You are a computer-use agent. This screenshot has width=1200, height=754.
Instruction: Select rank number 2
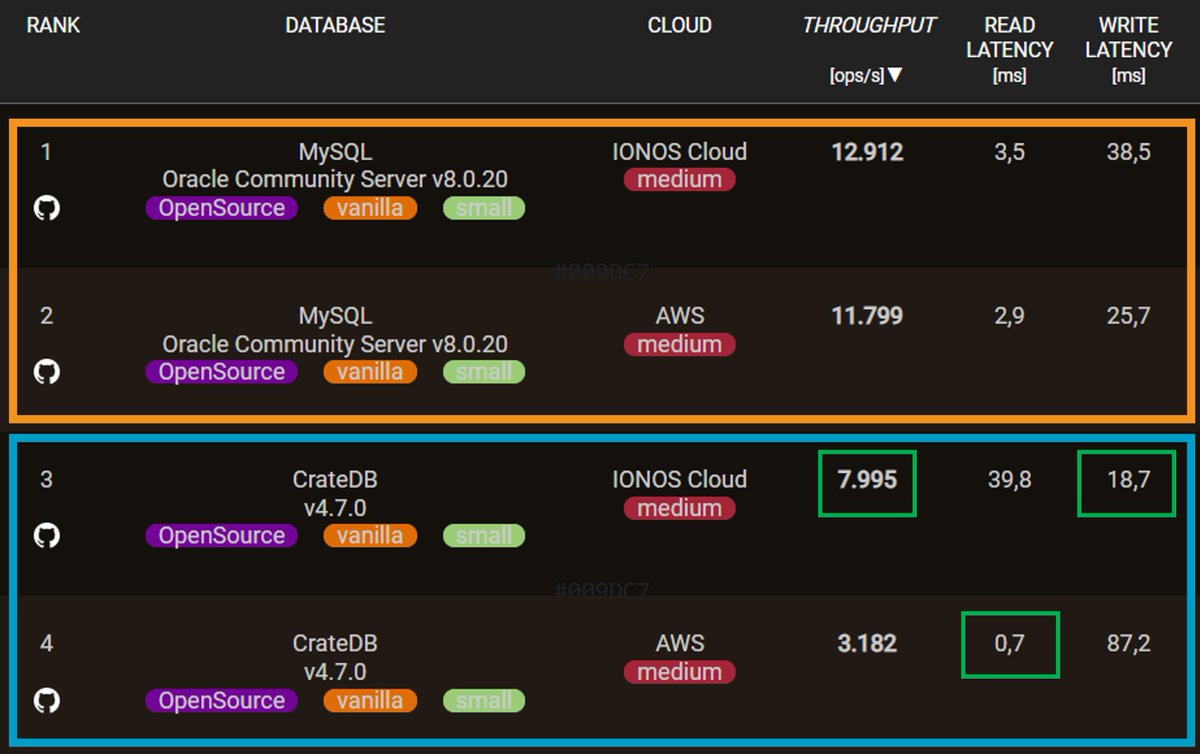(x=46, y=316)
